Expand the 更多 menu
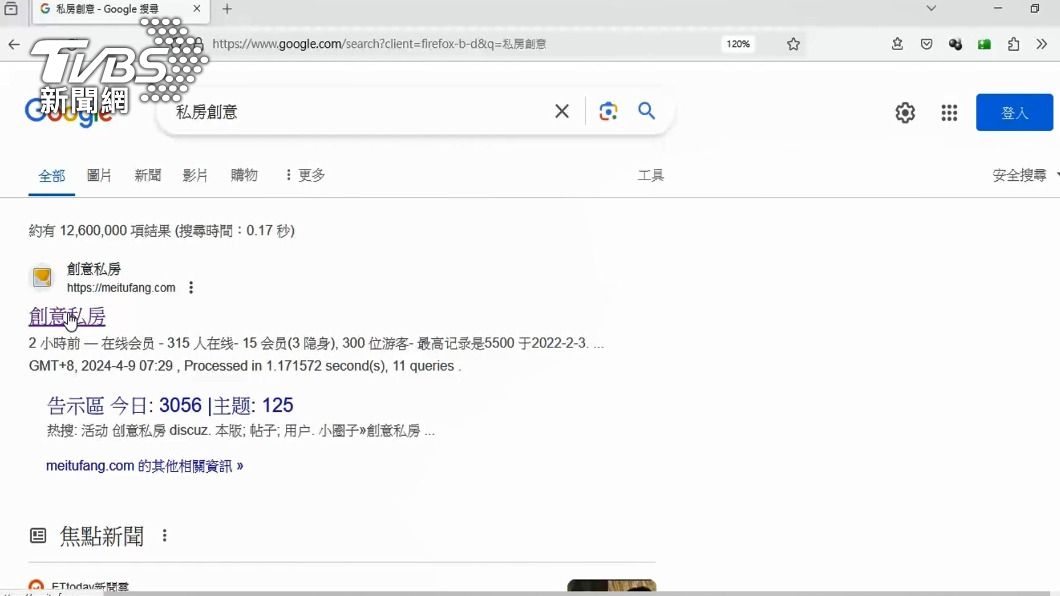The image size is (1060, 596). pyautogui.click(x=305, y=176)
